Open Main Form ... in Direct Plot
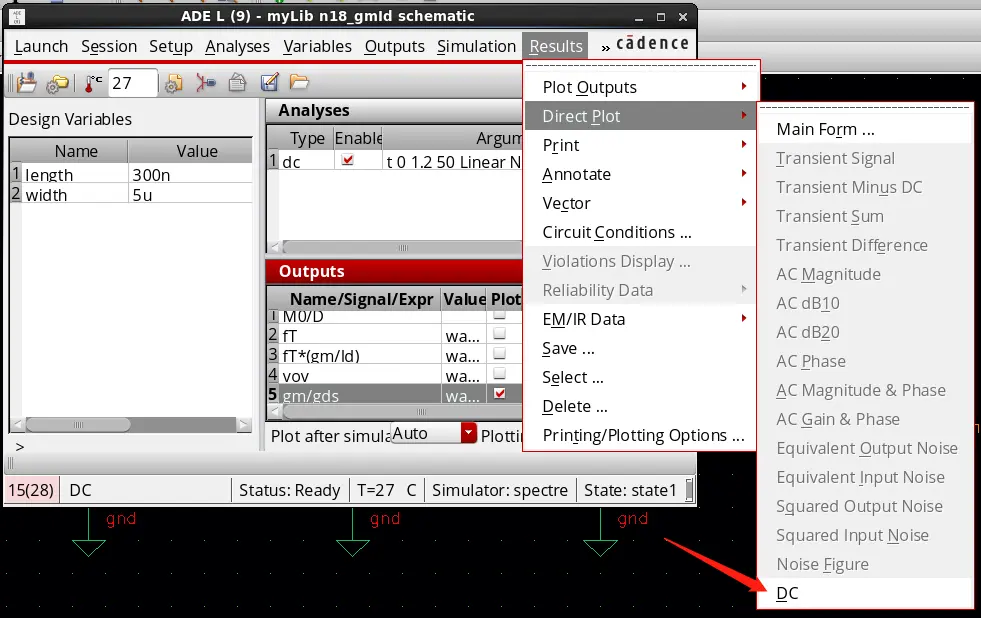 coord(865,129)
